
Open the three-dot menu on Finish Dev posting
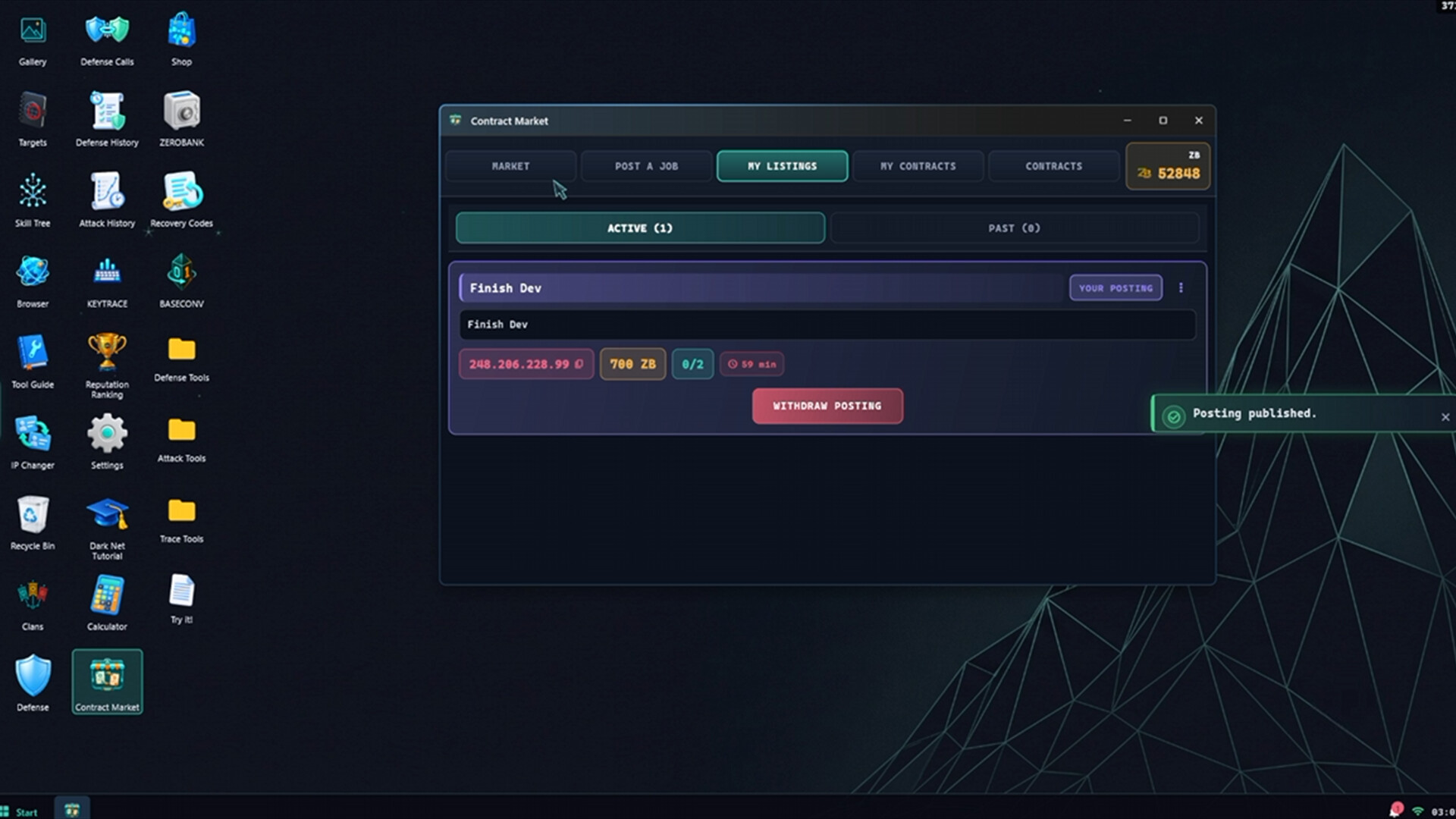tap(1181, 288)
